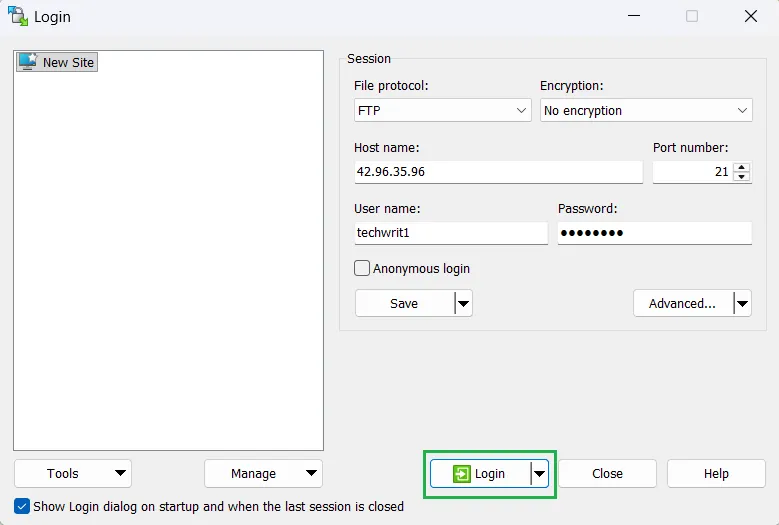
Task: Click the Password field
Action: click(x=654, y=233)
